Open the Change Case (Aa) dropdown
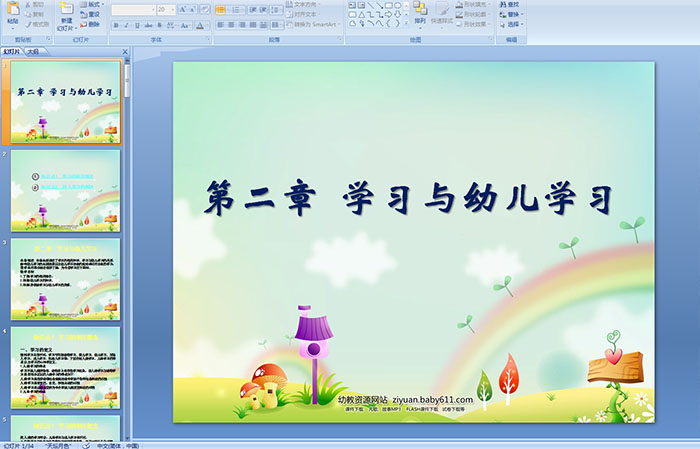 (x=185, y=25)
